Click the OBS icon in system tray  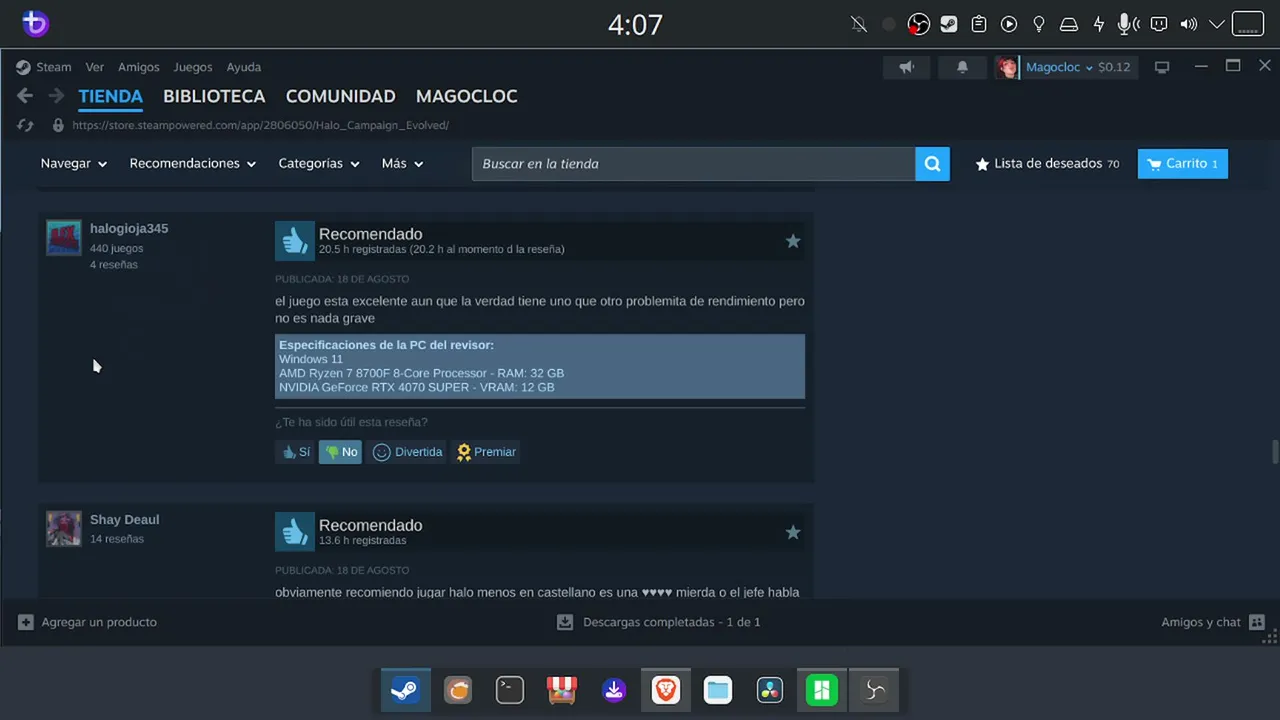pos(918,24)
